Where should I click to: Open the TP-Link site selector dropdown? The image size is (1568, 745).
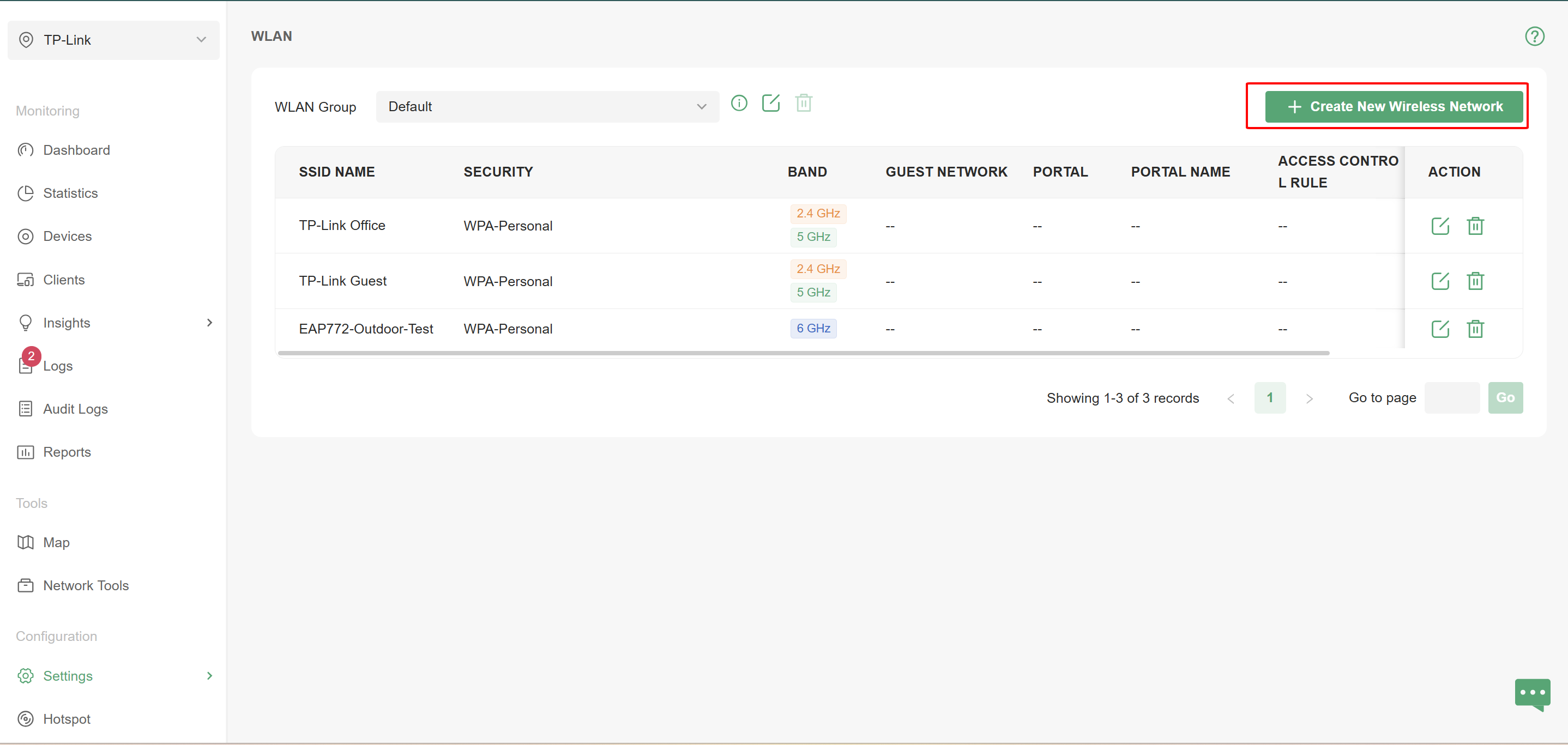[x=113, y=40]
